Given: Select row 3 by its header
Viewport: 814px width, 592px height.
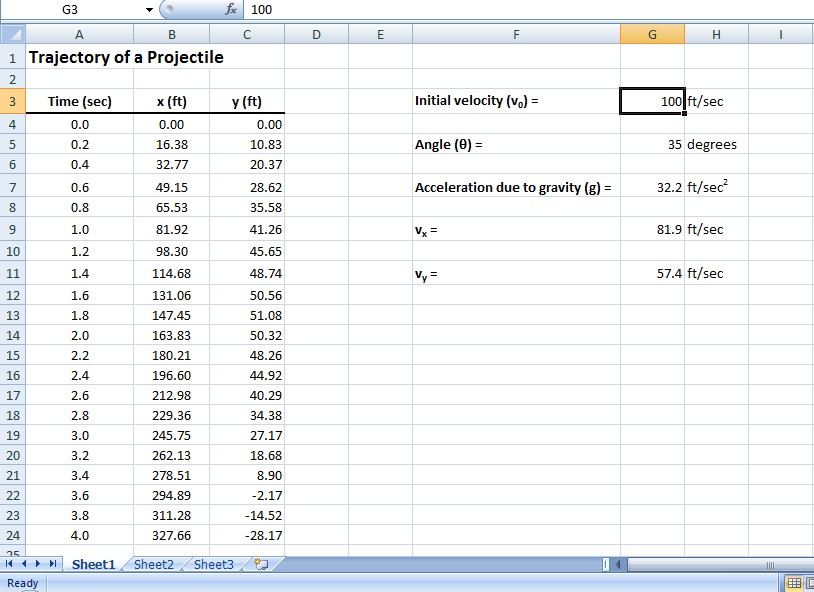Looking at the screenshot, I should [13, 101].
